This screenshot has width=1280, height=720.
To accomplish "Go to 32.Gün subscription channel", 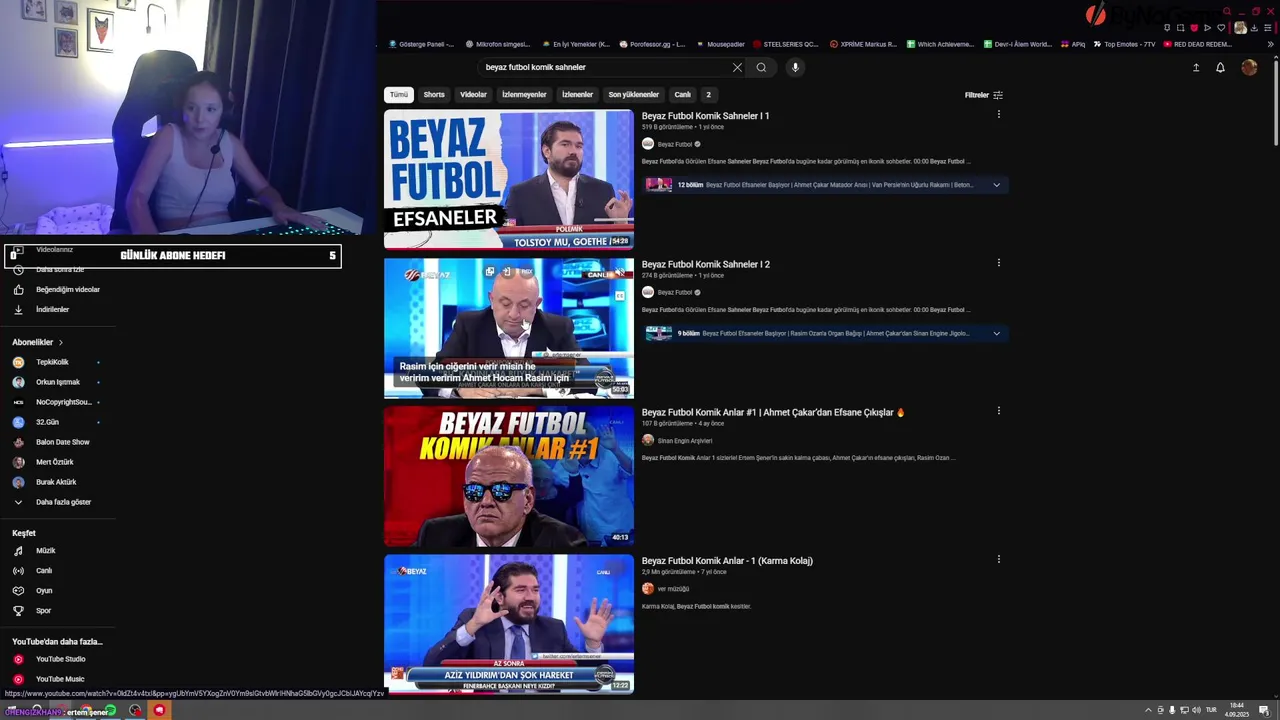I will point(36,422).
